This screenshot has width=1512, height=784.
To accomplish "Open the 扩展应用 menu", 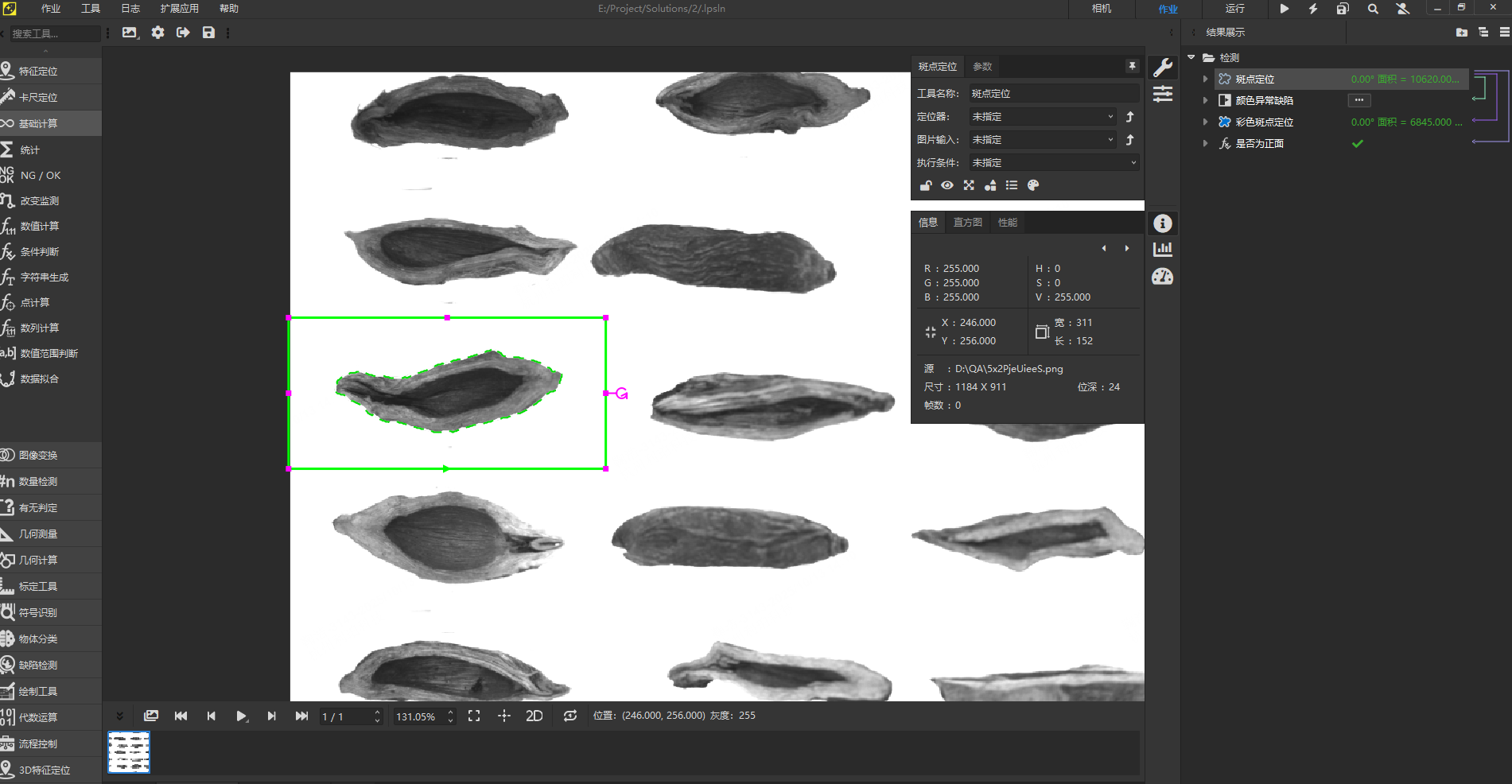I will [x=179, y=9].
